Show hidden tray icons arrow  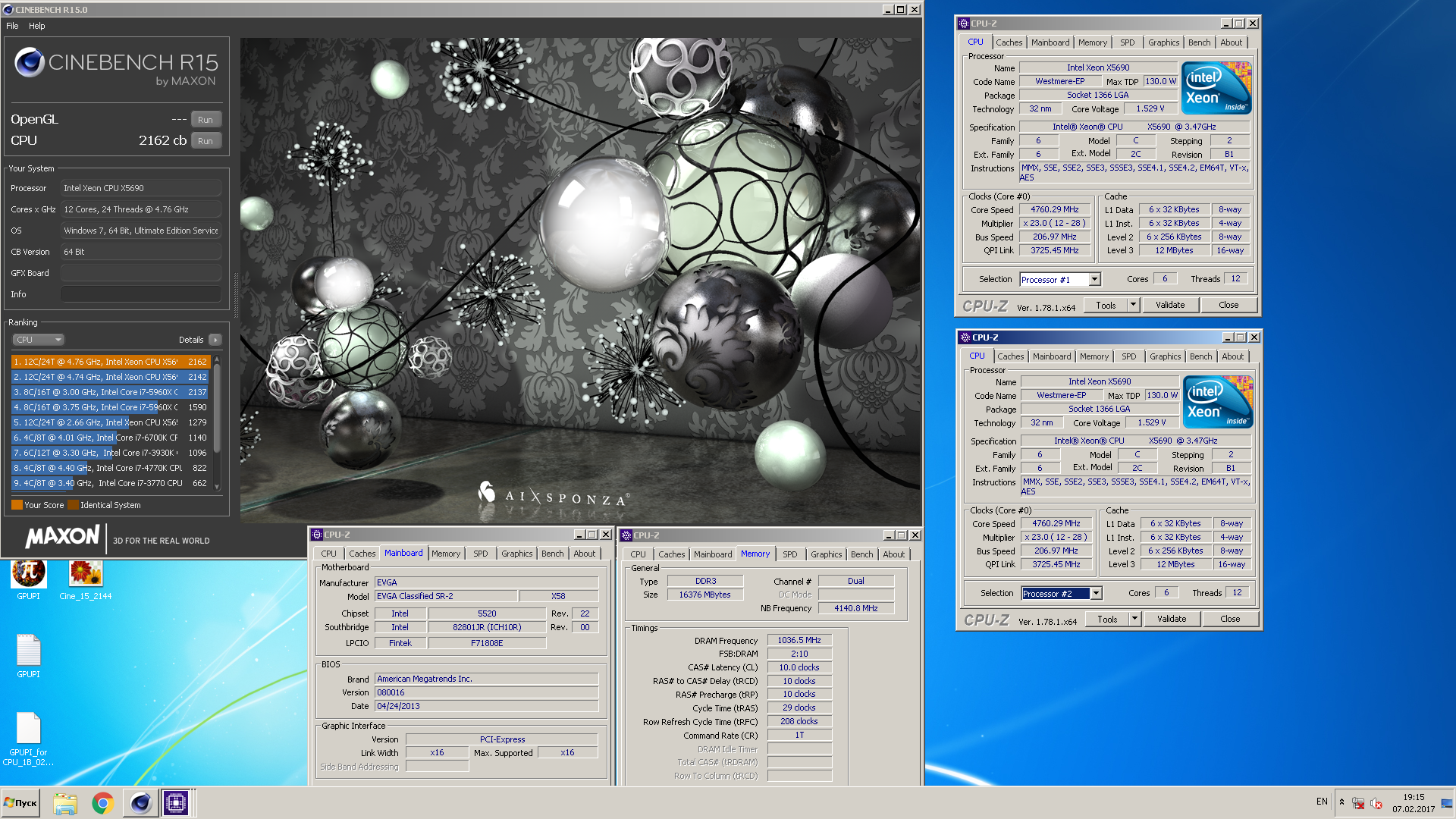pyautogui.click(x=1341, y=802)
